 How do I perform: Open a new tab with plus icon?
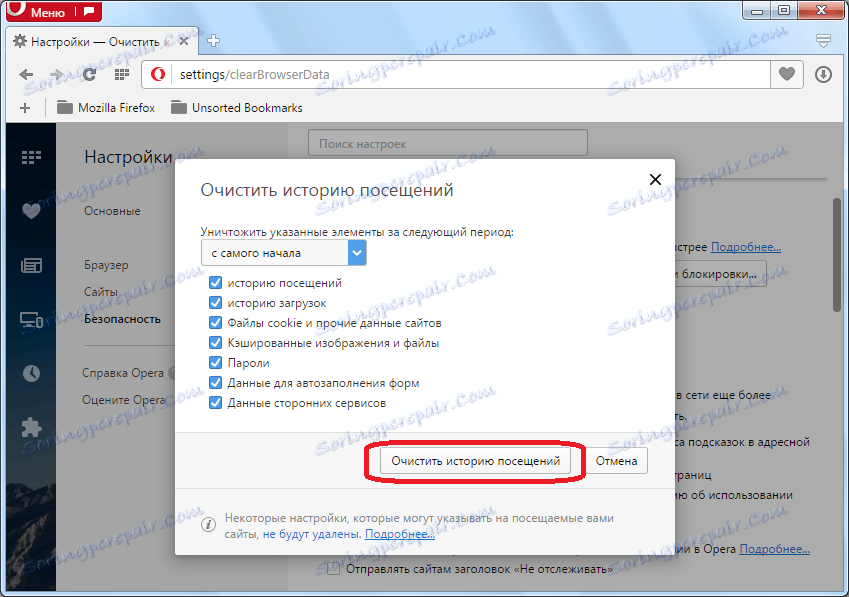(213, 41)
